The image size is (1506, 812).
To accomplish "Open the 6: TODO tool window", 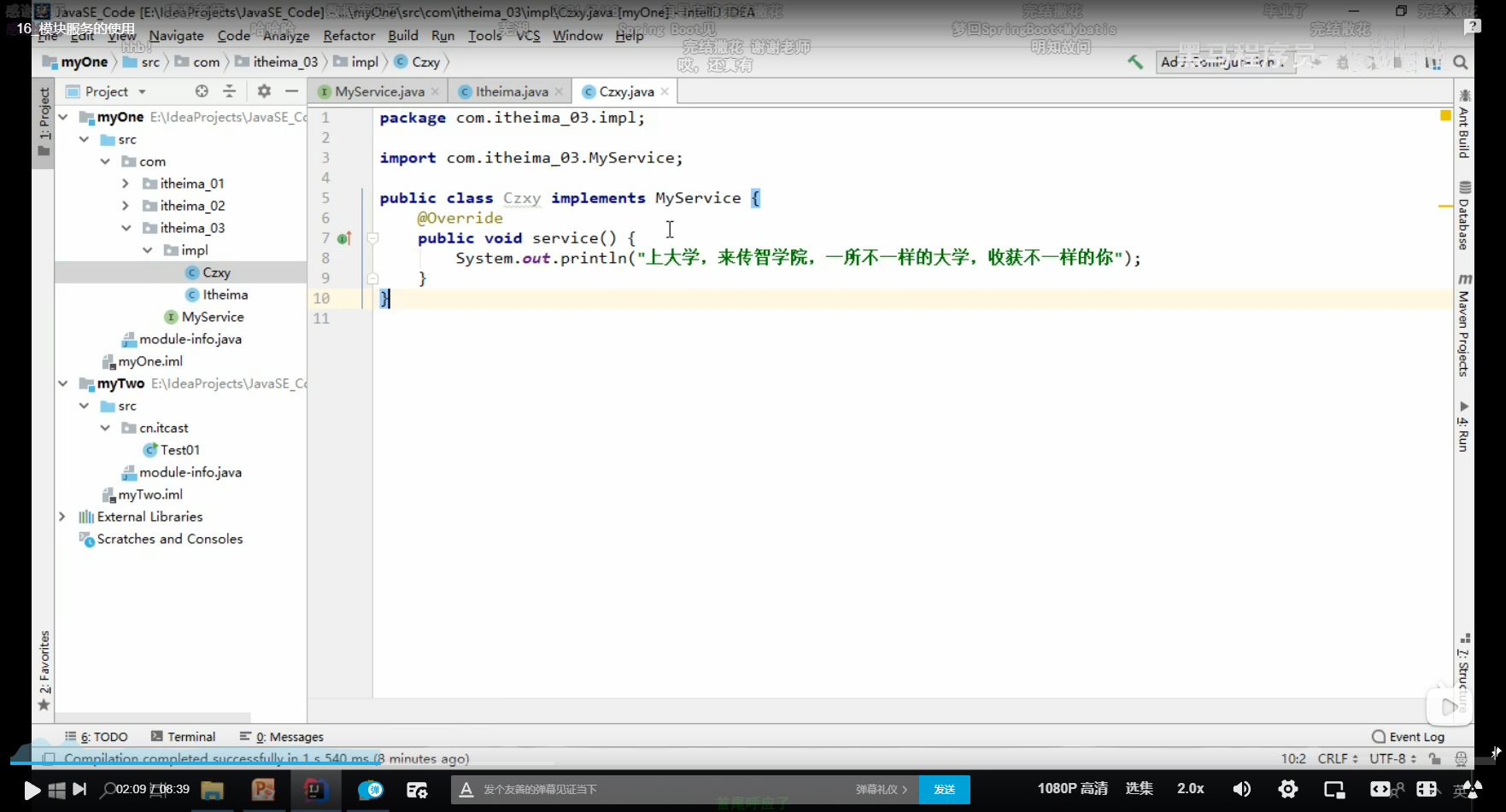I will pyautogui.click(x=97, y=737).
